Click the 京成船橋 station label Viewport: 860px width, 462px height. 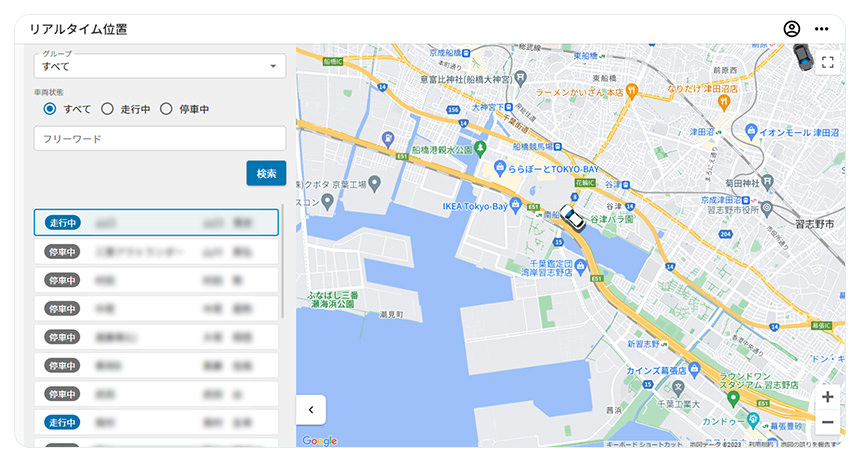coord(445,53)
